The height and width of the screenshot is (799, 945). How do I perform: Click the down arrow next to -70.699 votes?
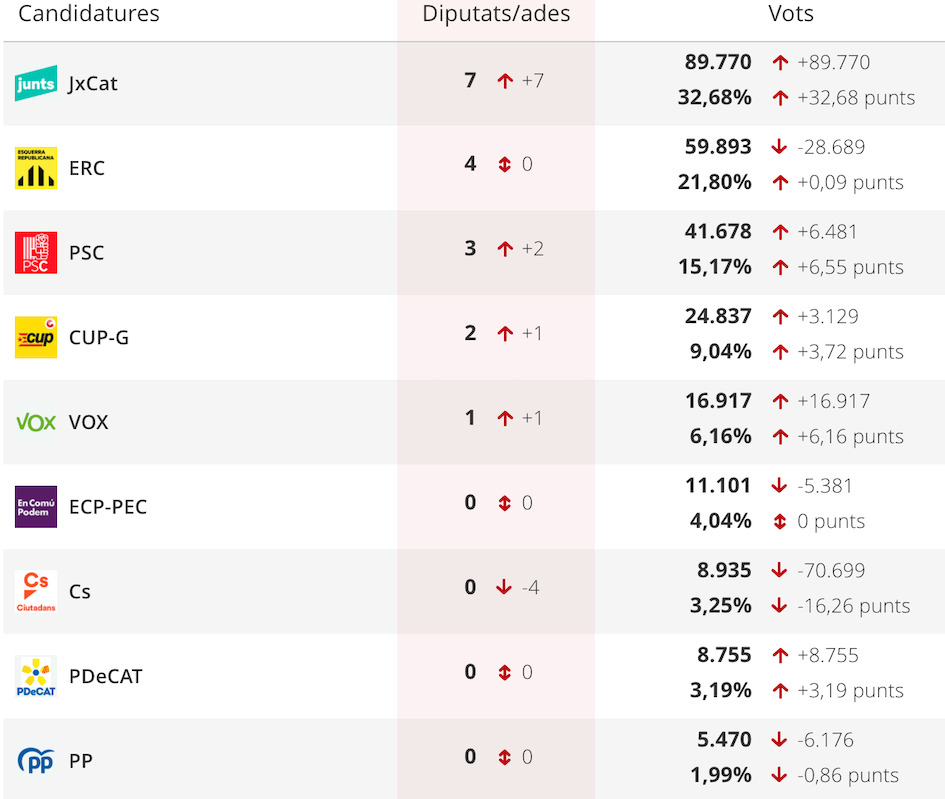[779, 570]
